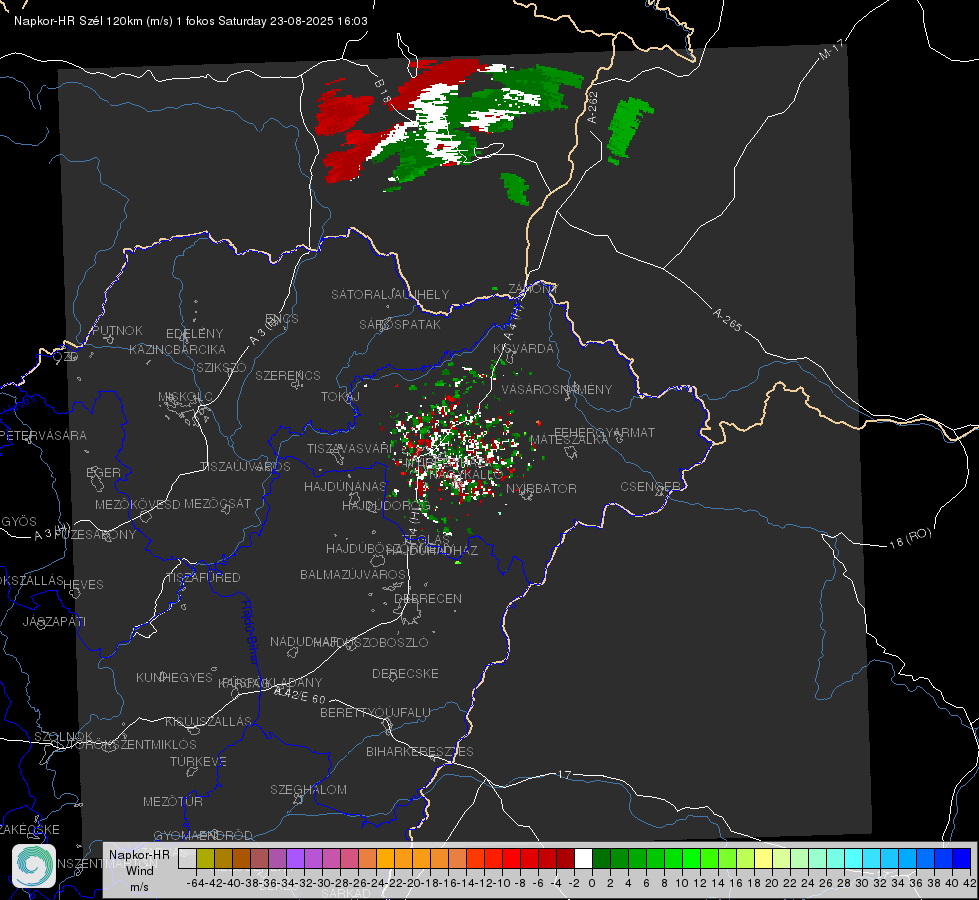This screenshot has width=979, height=900.
Task: Click the swirl logo icon
Action: point(34,866)
